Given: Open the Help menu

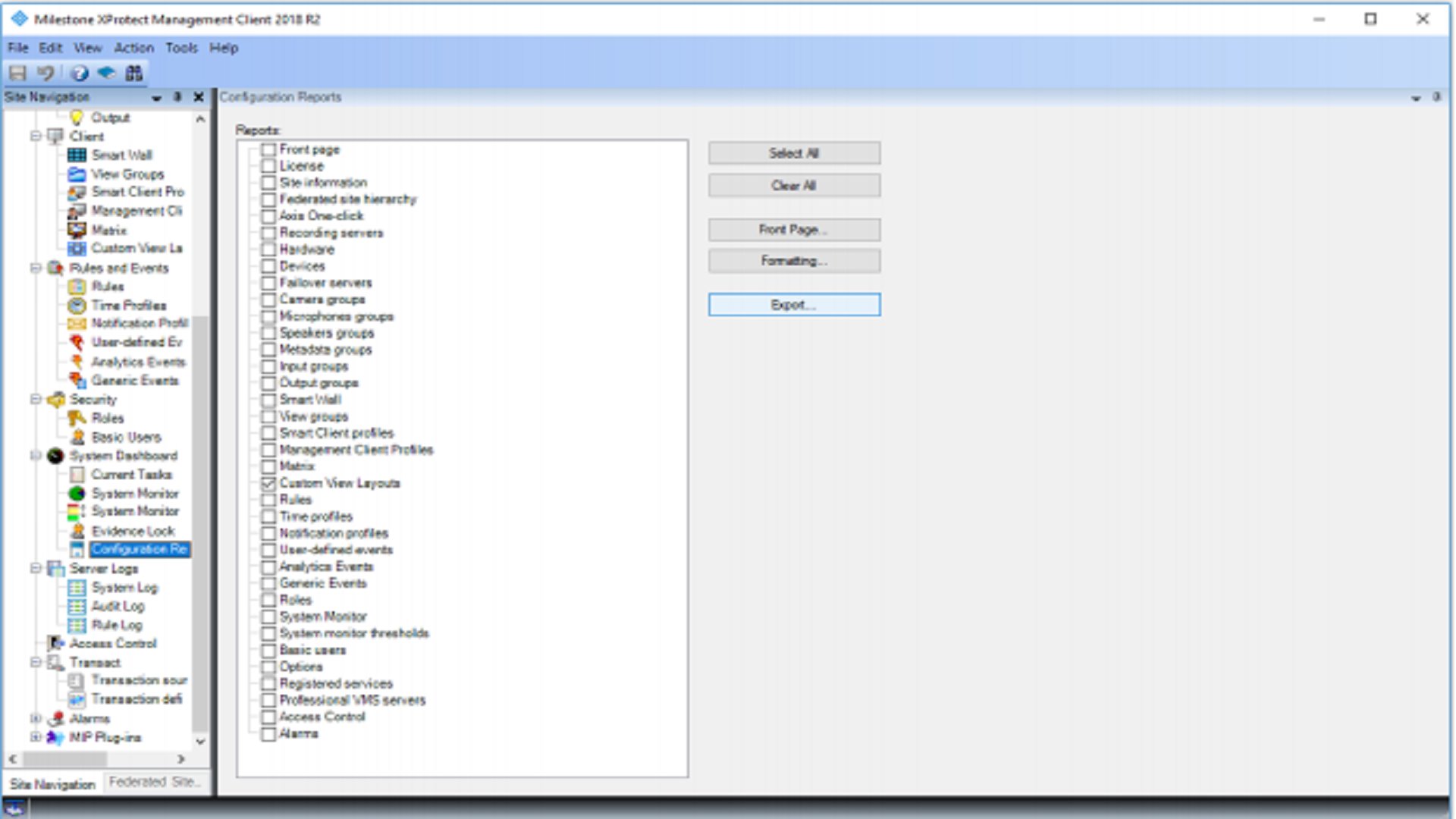Looking at the screenshot, I should point(224,48).
